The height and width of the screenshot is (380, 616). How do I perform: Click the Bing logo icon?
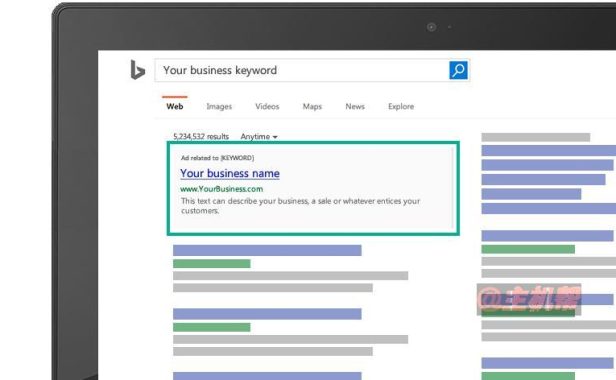point(138,70)
